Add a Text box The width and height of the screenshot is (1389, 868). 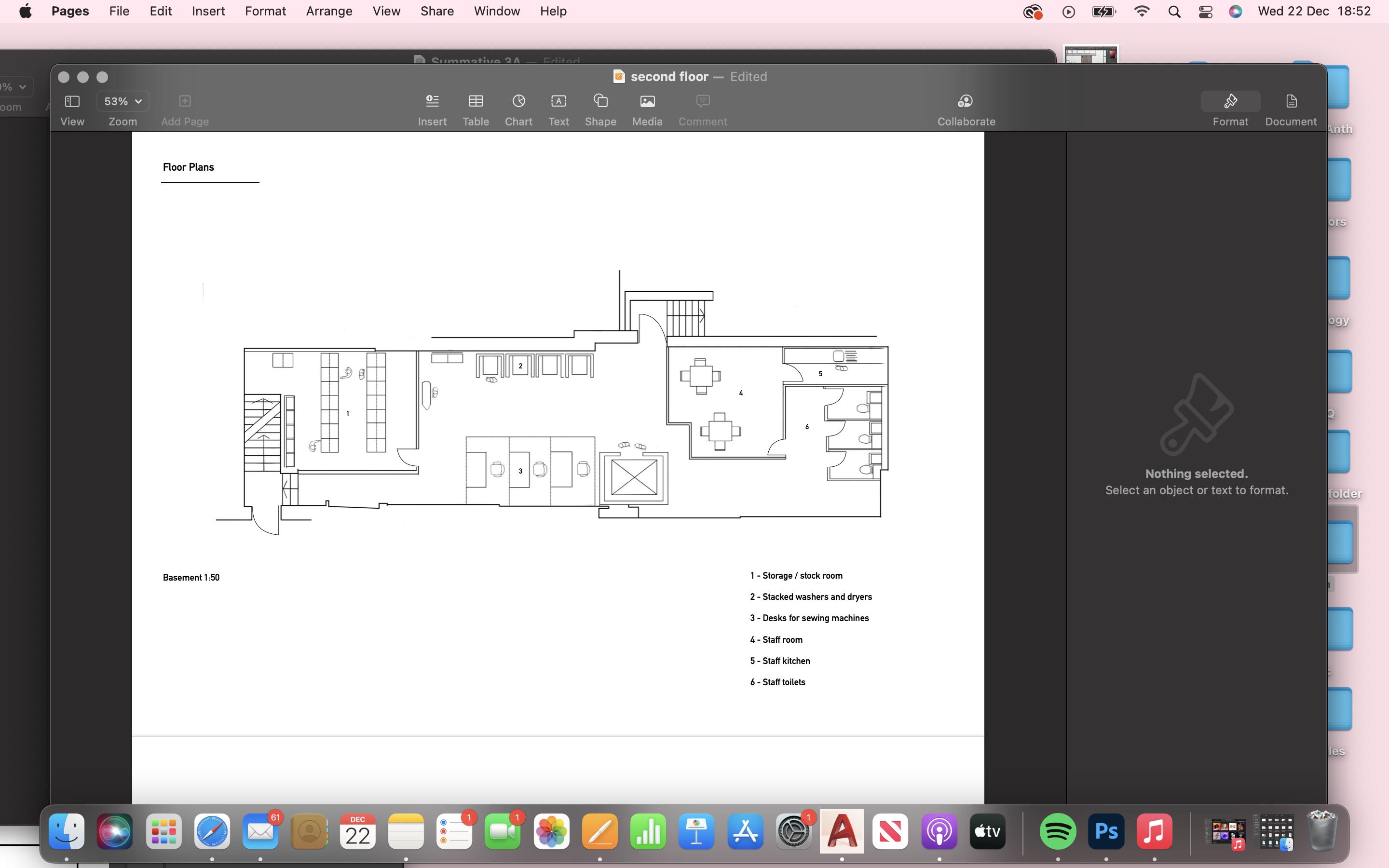pos(558,102)
